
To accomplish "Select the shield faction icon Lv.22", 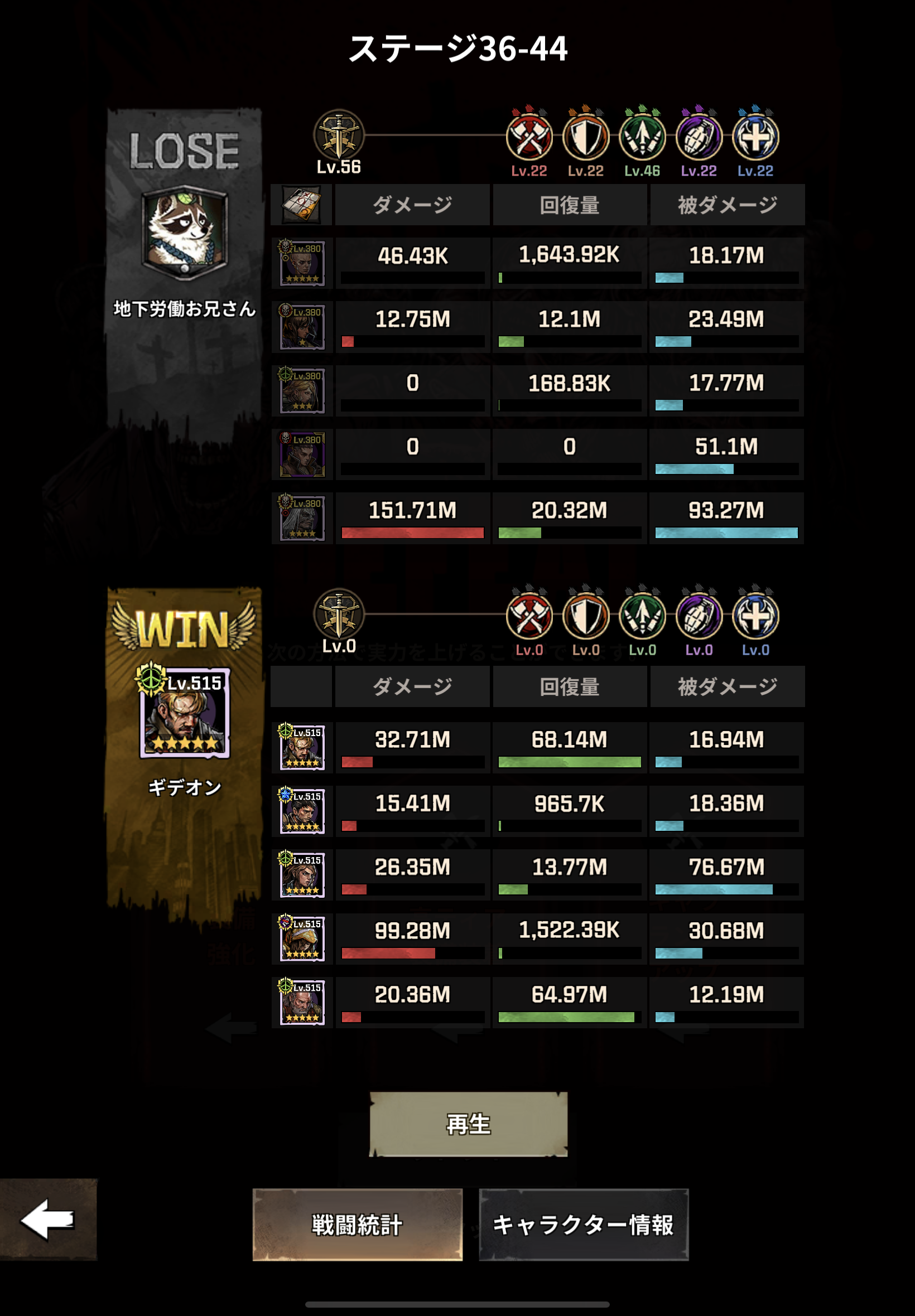I will [x=585, y=138].
